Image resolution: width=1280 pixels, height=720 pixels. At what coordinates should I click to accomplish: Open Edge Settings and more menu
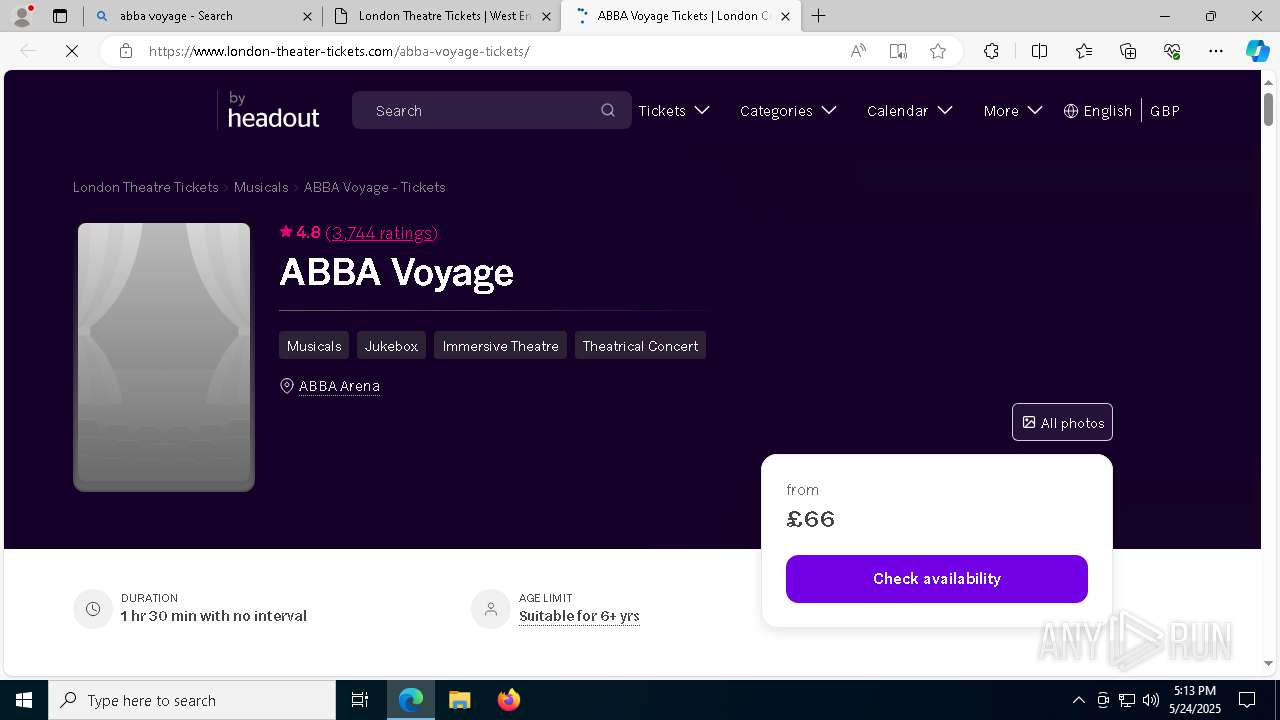(x=1216, y=51)
